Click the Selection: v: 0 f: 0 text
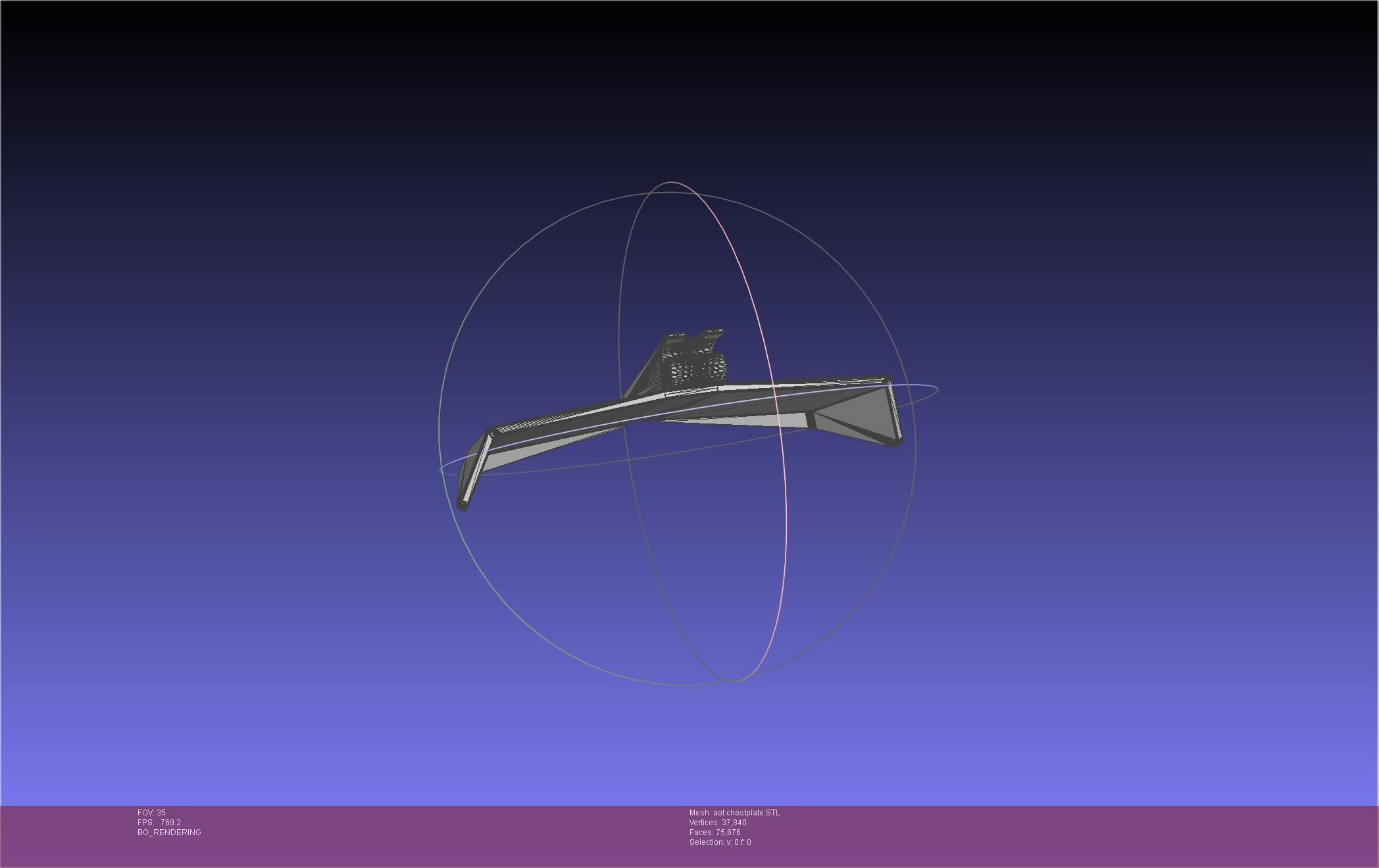 pos(720,842)
